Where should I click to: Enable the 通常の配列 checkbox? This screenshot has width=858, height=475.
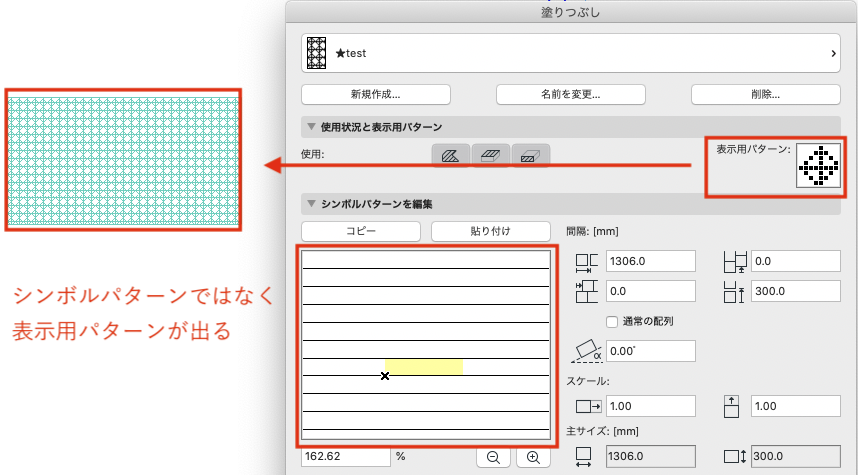[x=612, y=322]
